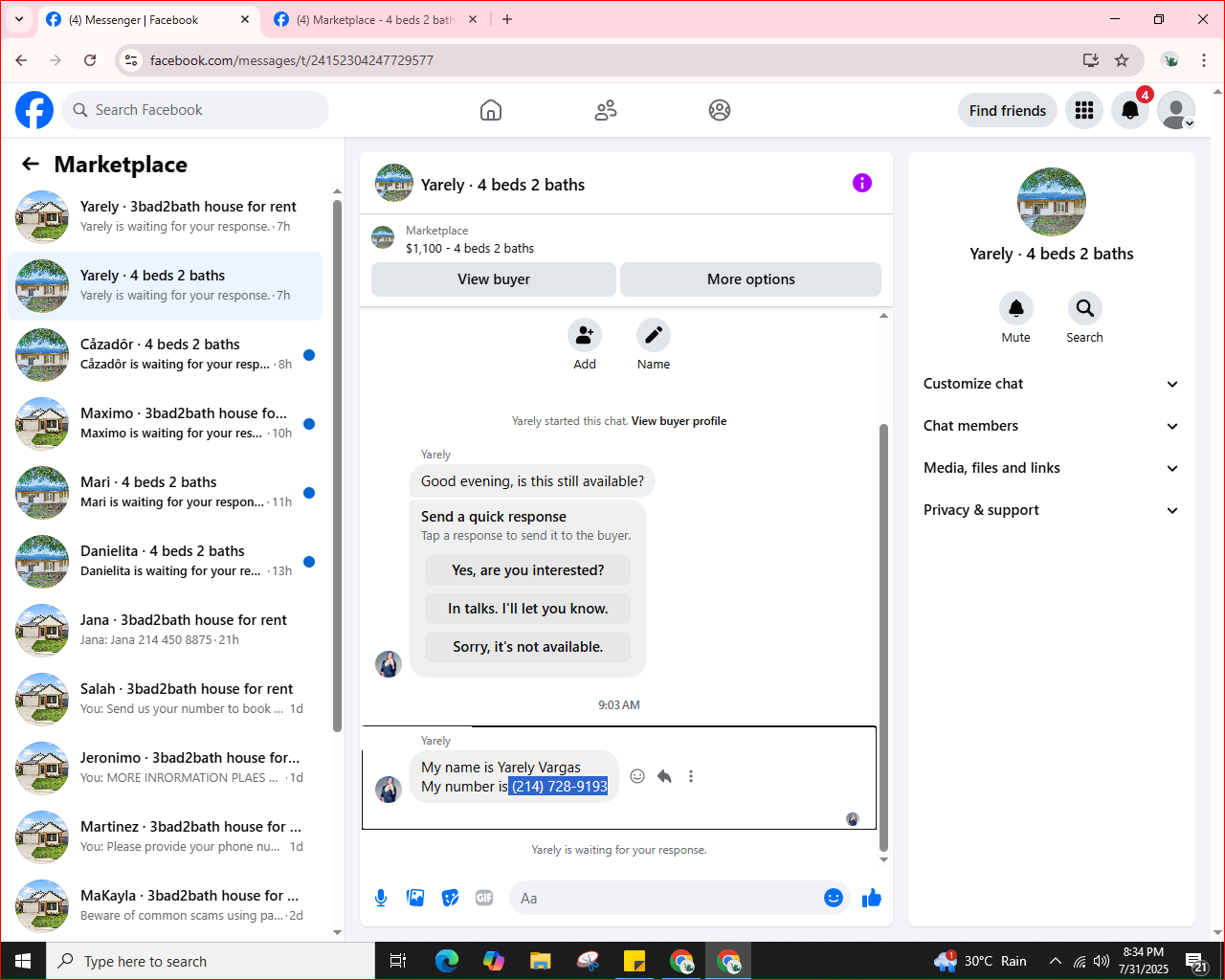React to Yarely's message with emoji
1225x980 pixels.
click(x=637, y=776)
